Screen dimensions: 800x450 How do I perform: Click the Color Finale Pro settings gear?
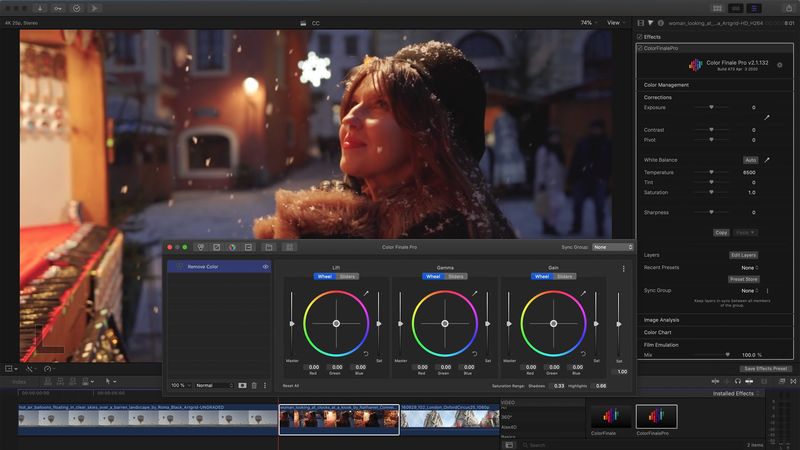coord(780,65)
